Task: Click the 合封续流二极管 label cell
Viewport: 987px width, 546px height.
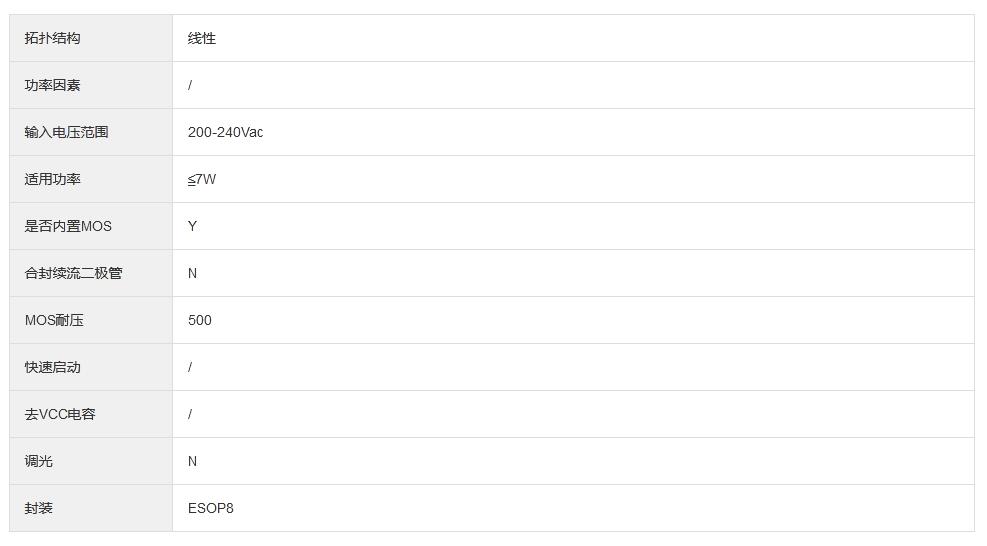Action: pos(74,273)
